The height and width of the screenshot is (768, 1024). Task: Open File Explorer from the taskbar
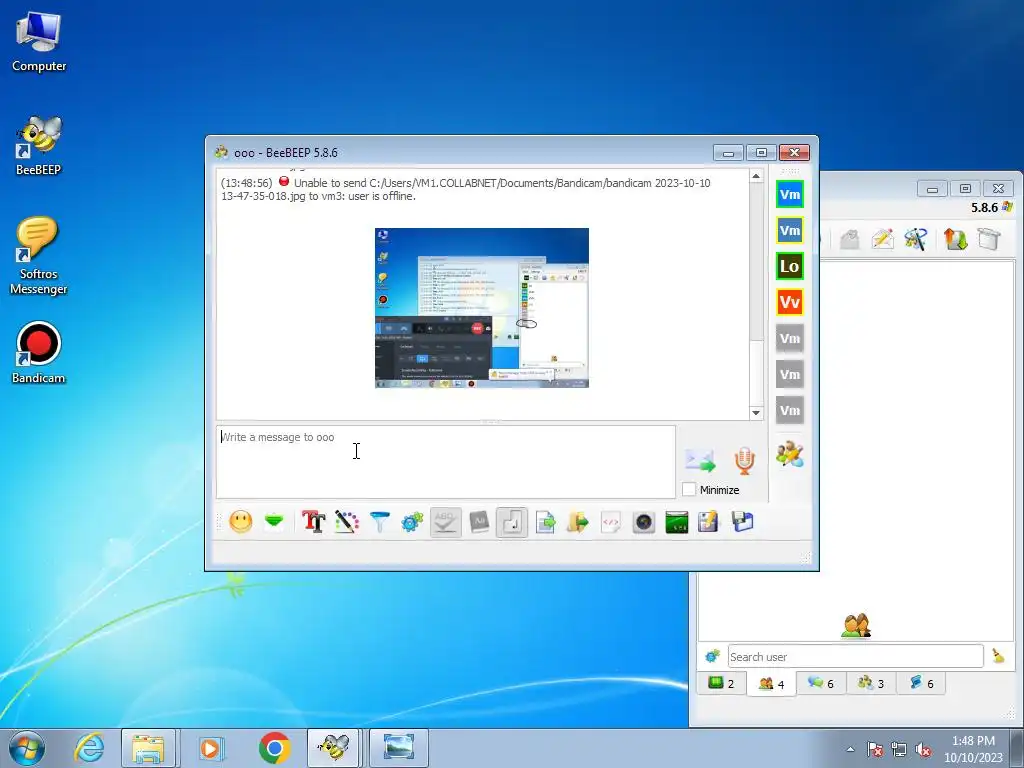pos(148,748)
